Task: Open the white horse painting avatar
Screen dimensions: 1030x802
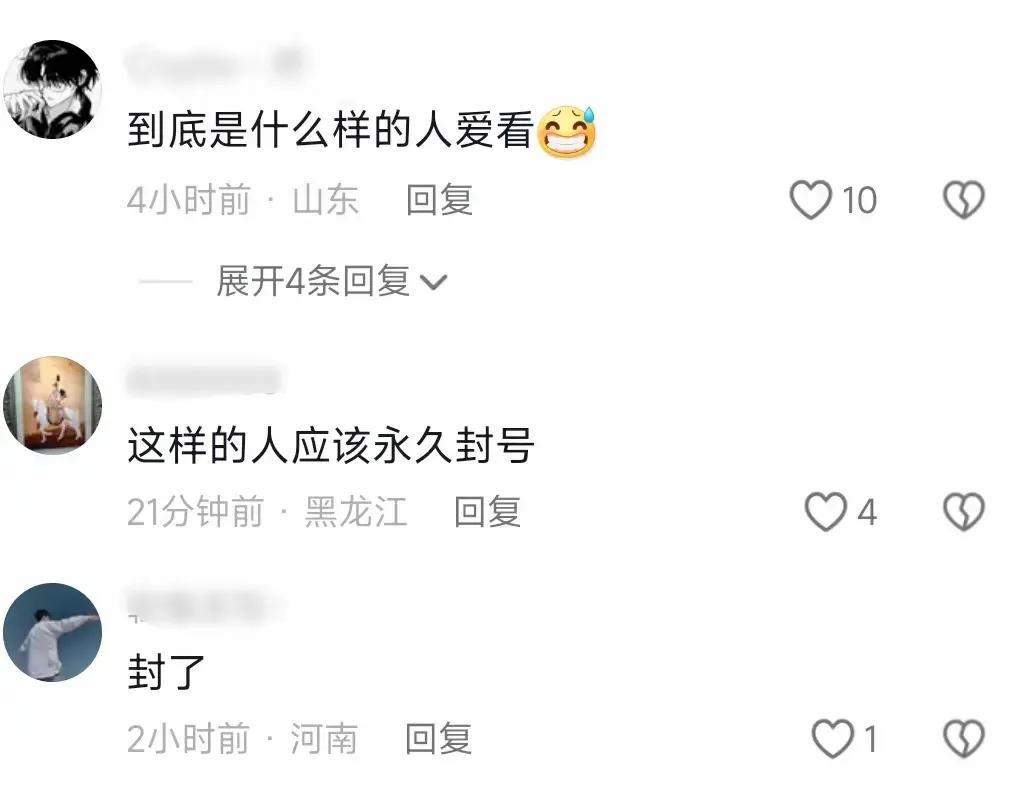Action: coord(53,405)
